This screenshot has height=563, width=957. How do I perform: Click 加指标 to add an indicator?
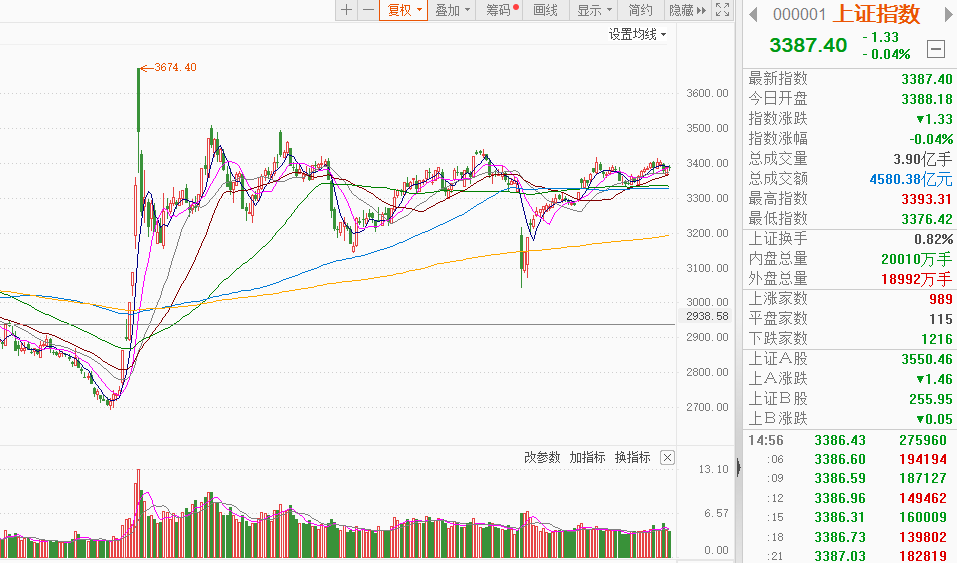pyautogui.click(x=587, y=458)
